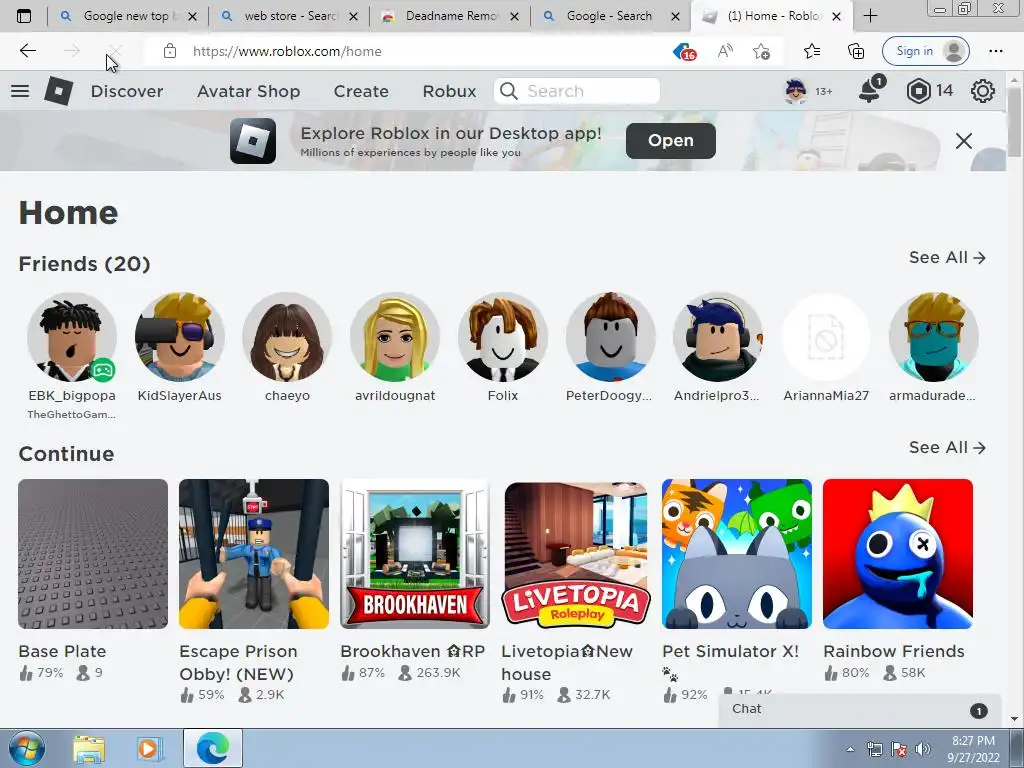Open the Roblox hamburger navigation menu
The width and height of the screenshot is (1024, 768).
(x=20, y=91)
